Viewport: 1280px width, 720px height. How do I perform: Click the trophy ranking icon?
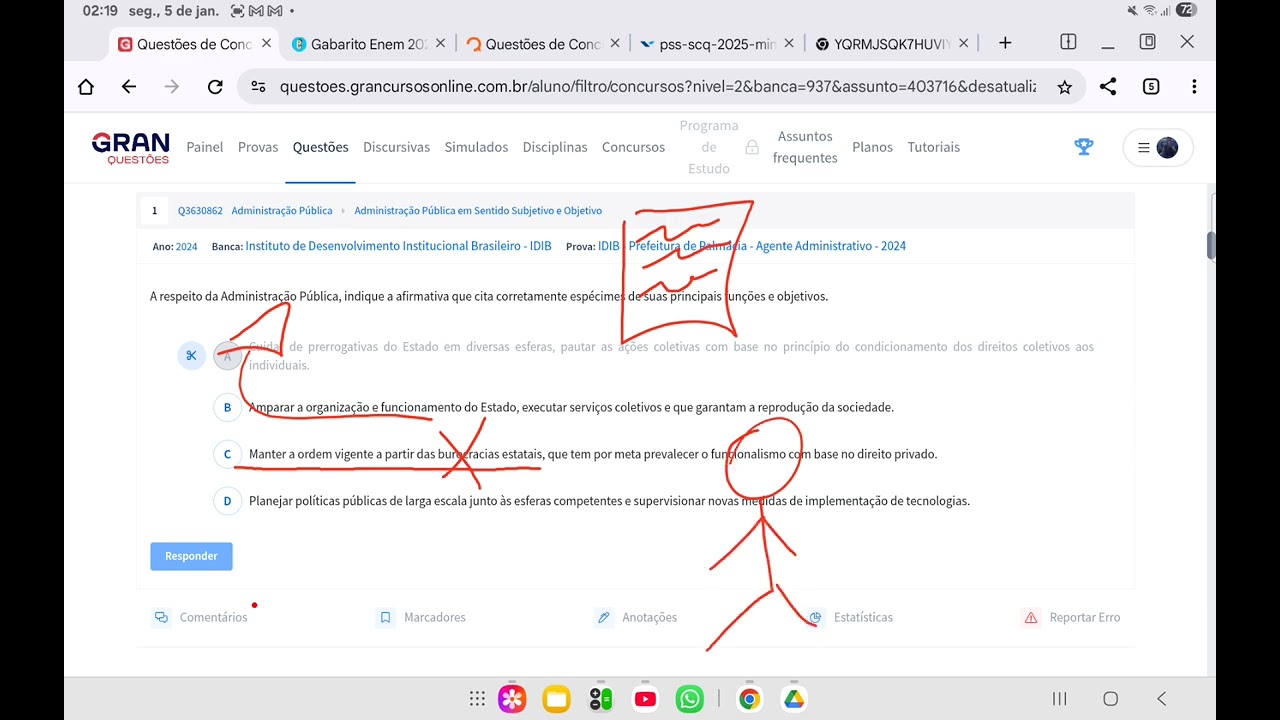[1083, 147]
